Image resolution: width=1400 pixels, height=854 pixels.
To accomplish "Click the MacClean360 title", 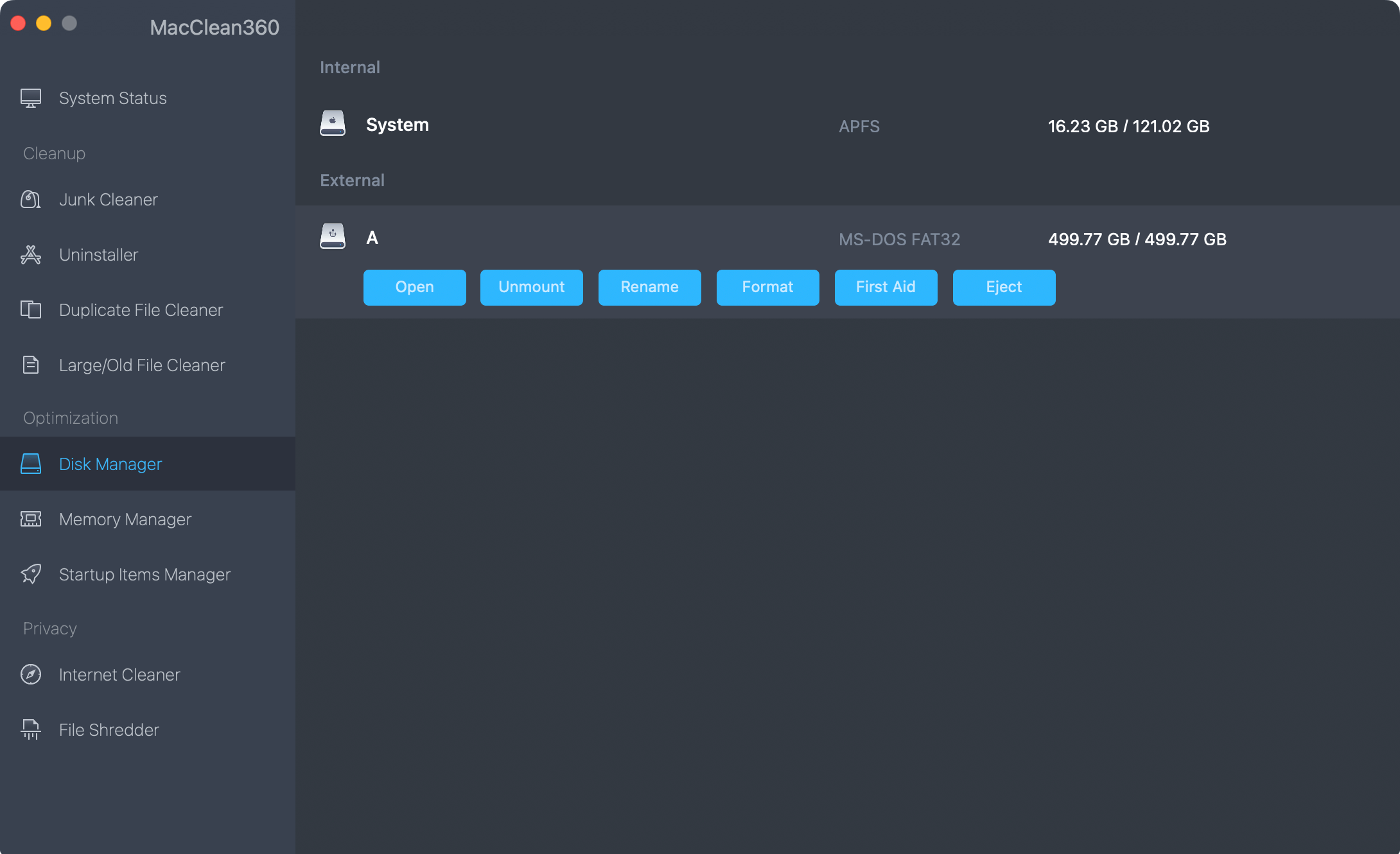I will (214, 28).
